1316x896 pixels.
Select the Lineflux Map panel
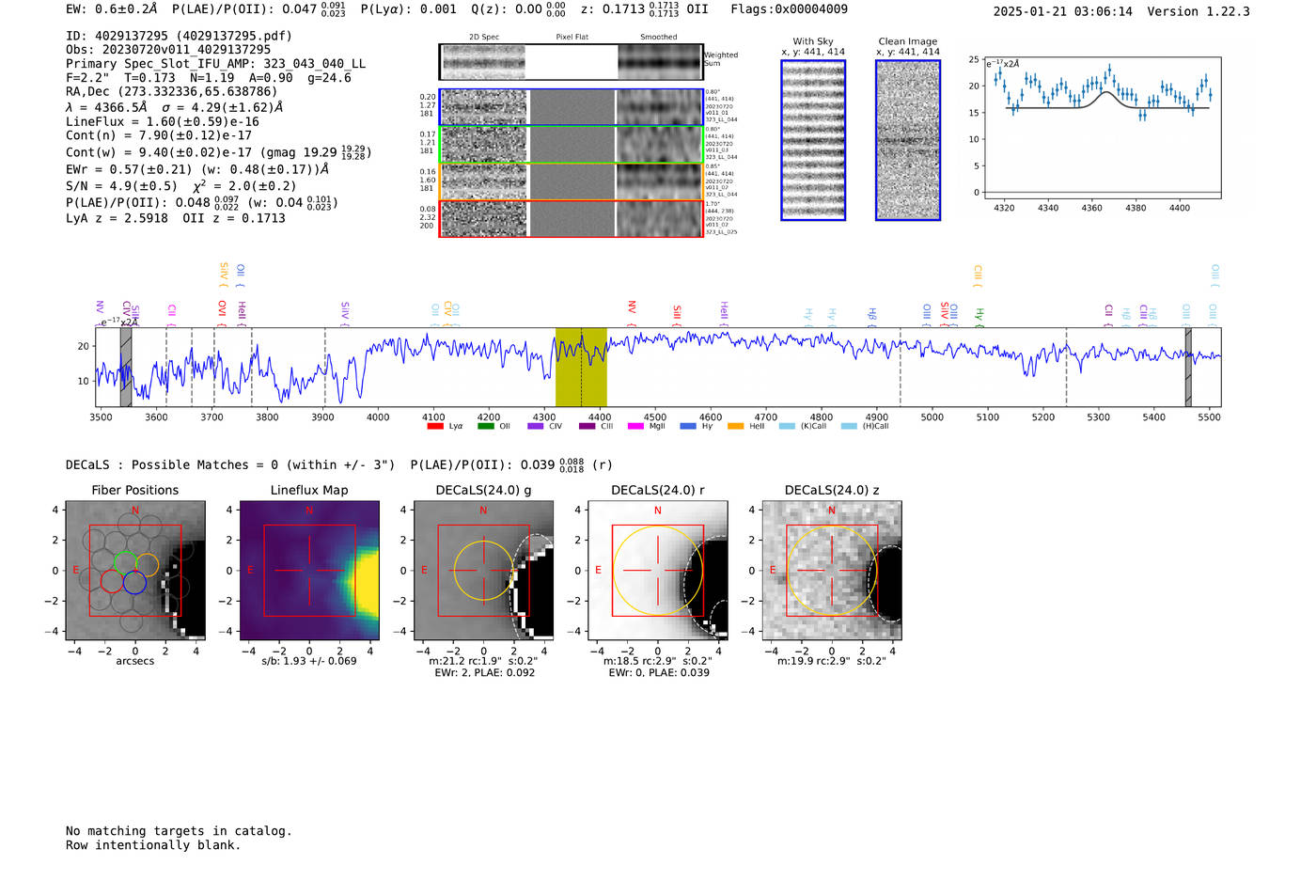click(309, 570)
